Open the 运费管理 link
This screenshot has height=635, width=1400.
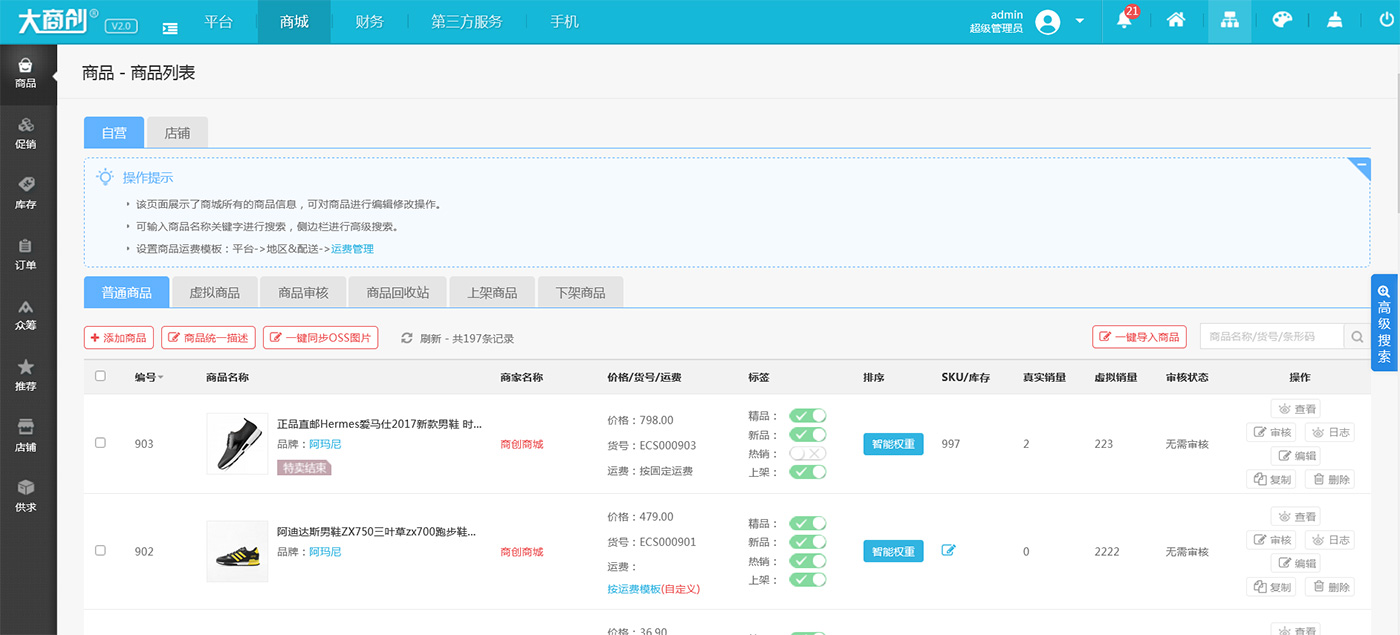pos(352,248)
